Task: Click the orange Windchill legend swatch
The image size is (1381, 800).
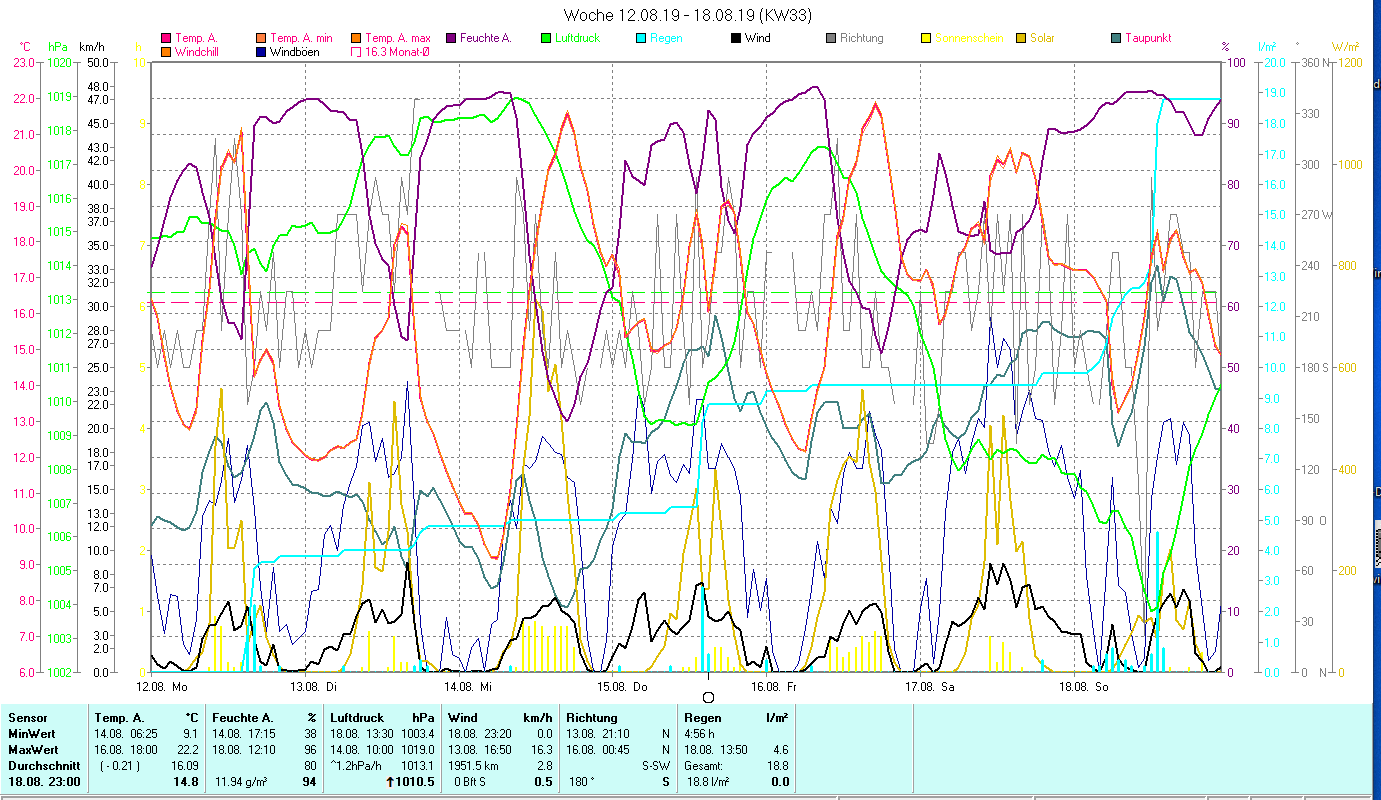Action: coord(166,52)
